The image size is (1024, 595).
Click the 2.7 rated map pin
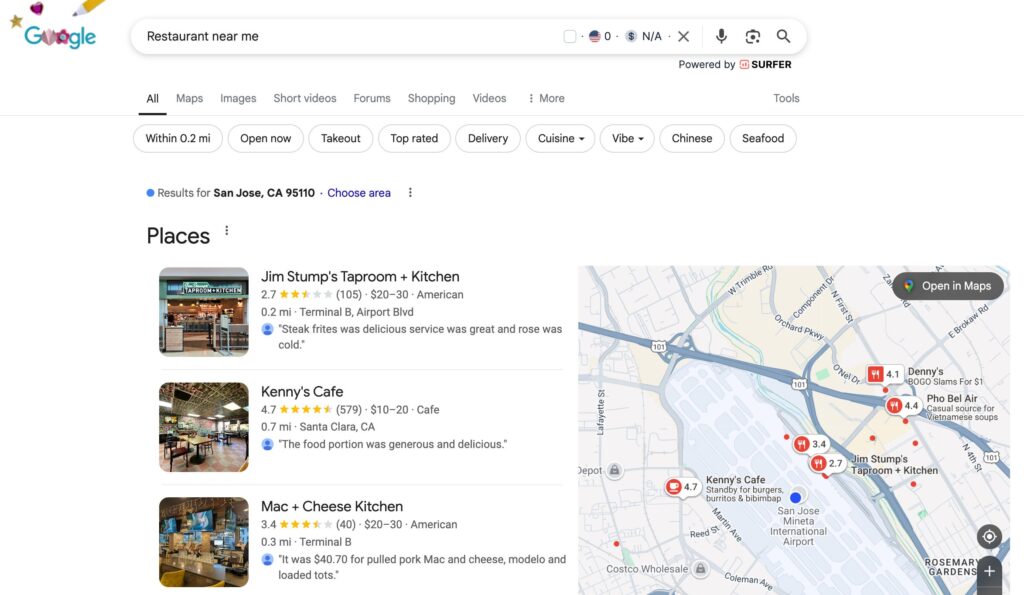point(827,464)
